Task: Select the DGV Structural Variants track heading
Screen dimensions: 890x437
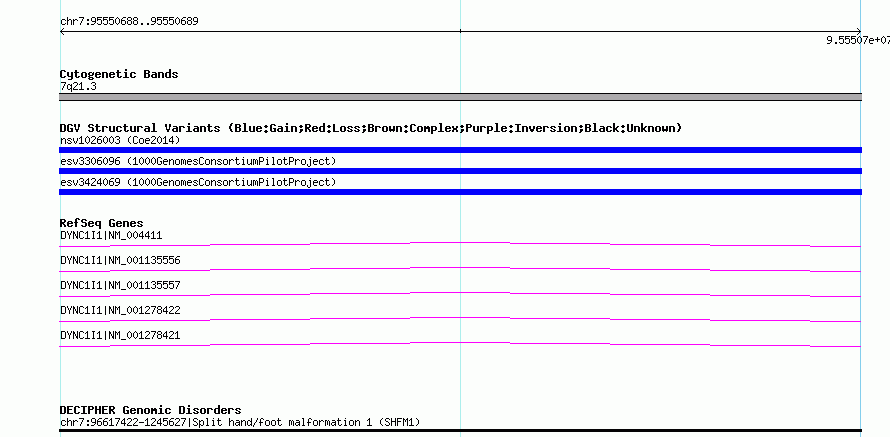Action: (x=371, y=128)
